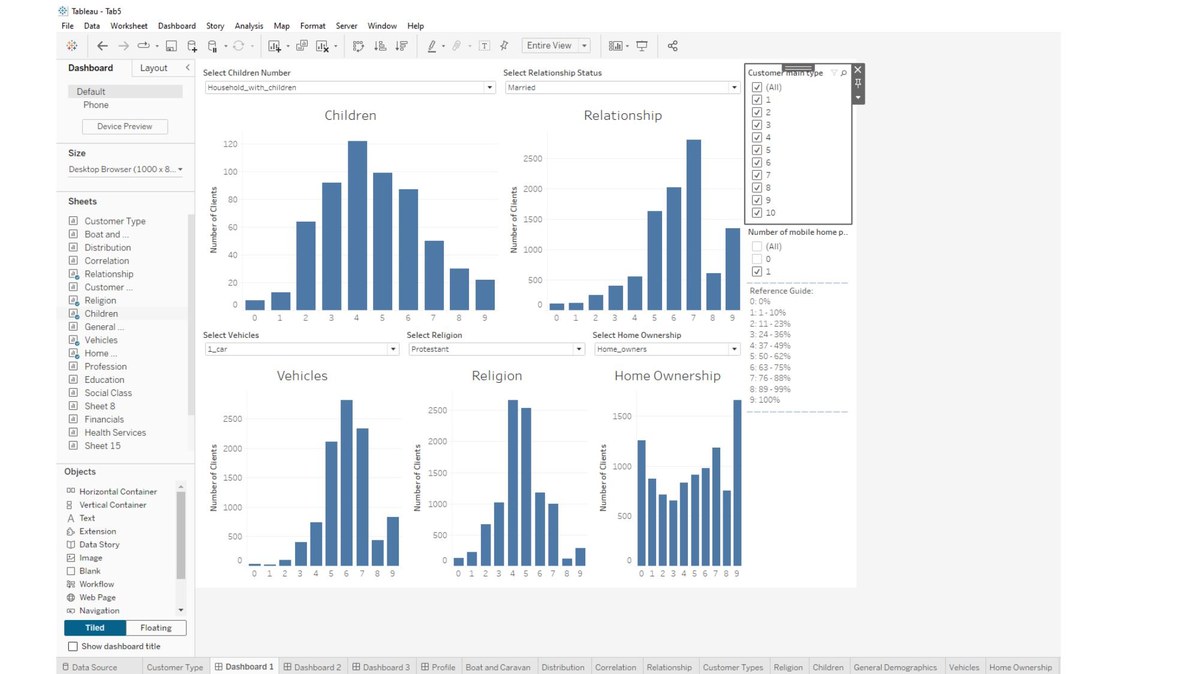Open the General Demographics sheet tab
Screen dimensions: 1200x674
tap(895, 667)
